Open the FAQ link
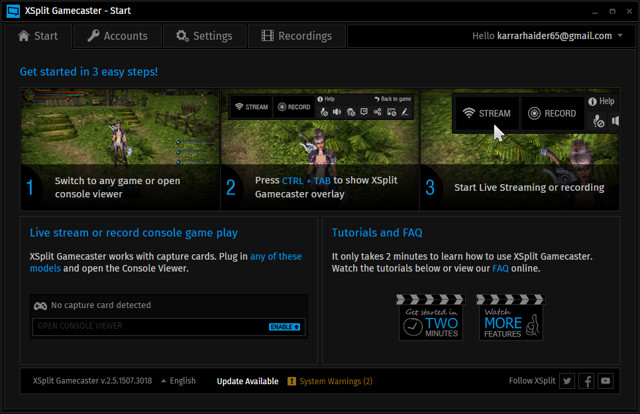This screenshot has height=414, width=640. click(x=500, y=269)
